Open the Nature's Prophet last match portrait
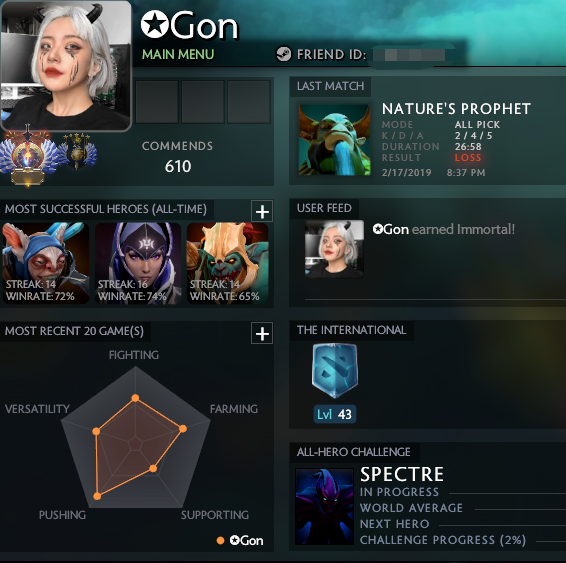This screenshot has height=563, width=566. [x=335, y=140]
